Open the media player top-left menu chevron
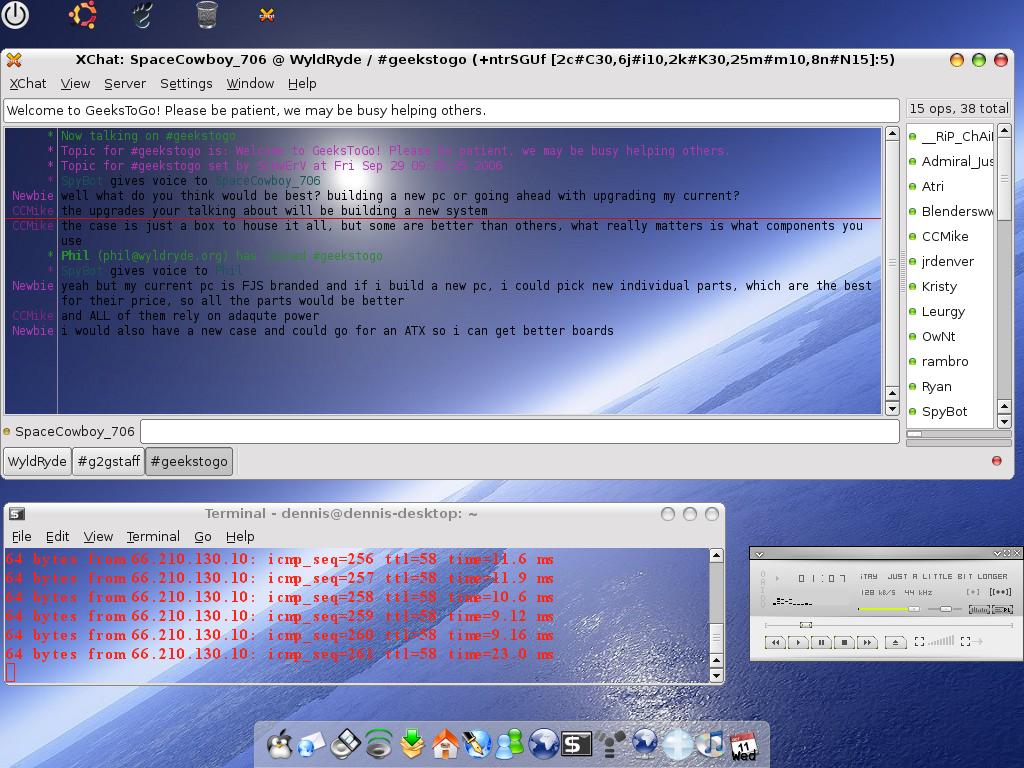1024x768 pixels. (760, 555)
